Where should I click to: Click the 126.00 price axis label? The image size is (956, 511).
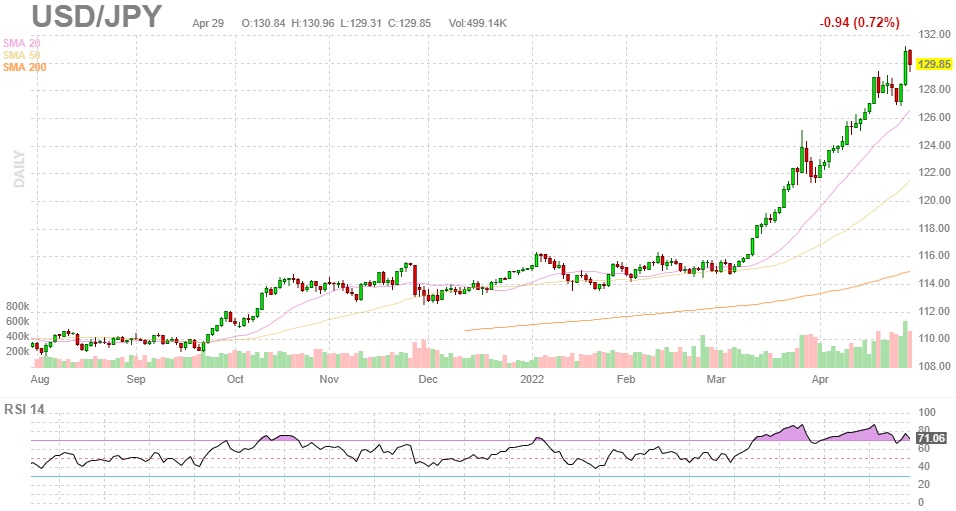click(x=936, y=117)
